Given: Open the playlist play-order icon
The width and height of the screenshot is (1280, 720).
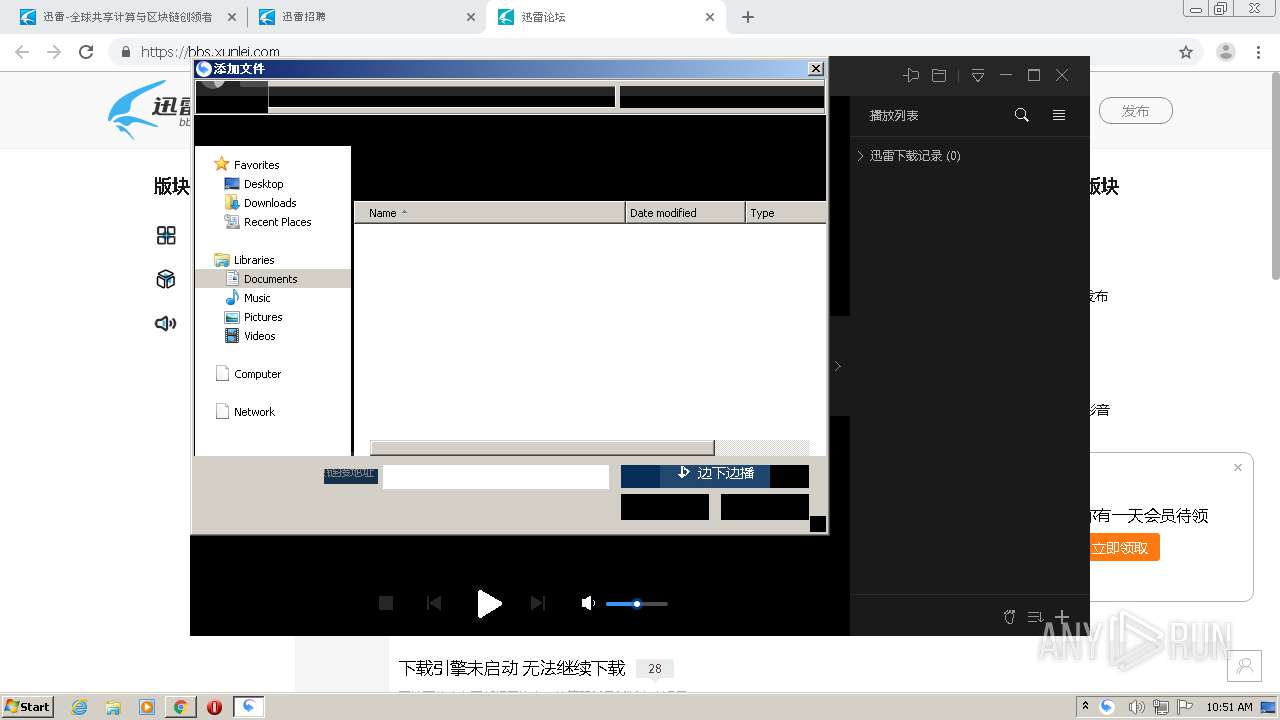Looking at the screenshot, I should pyautogui.click(x=1036, y=617).
